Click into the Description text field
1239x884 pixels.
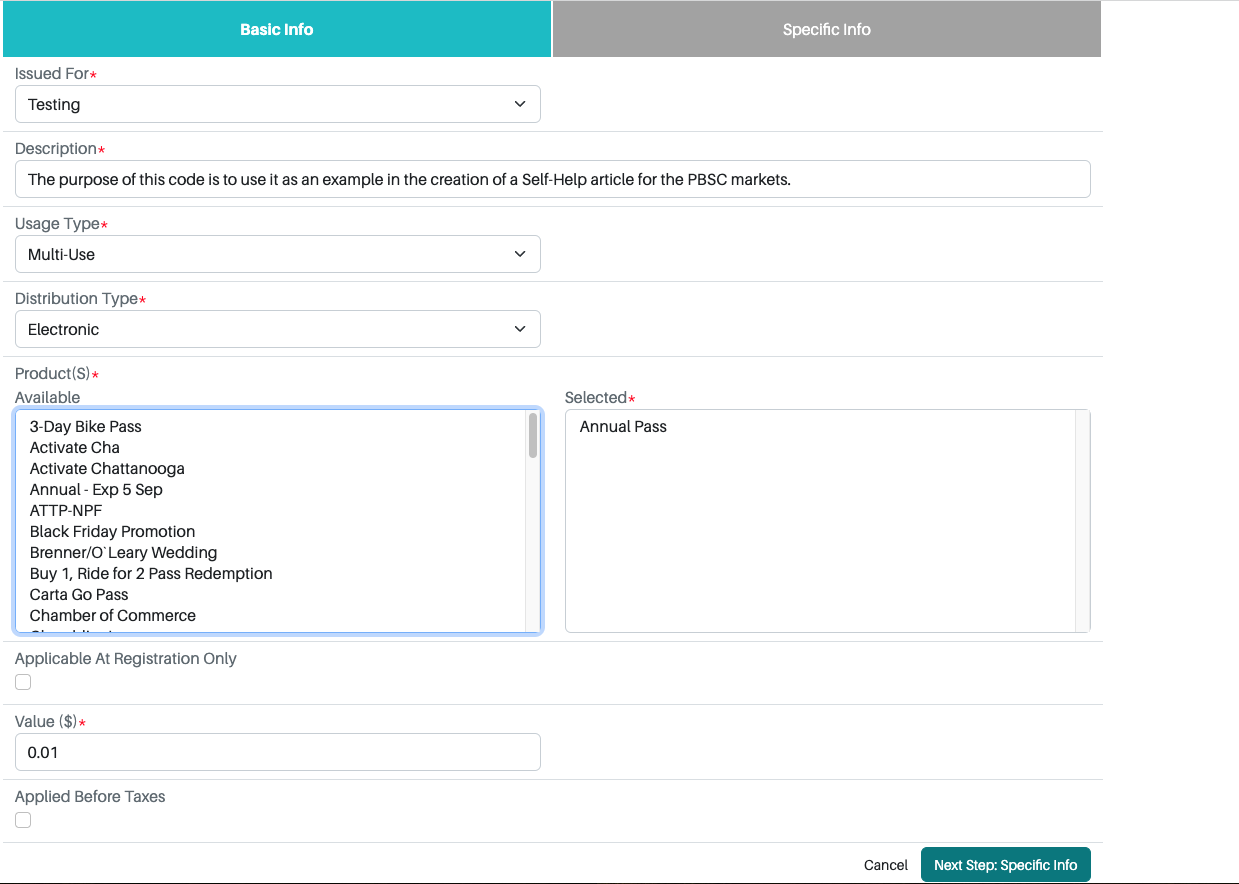click(553, 179)
